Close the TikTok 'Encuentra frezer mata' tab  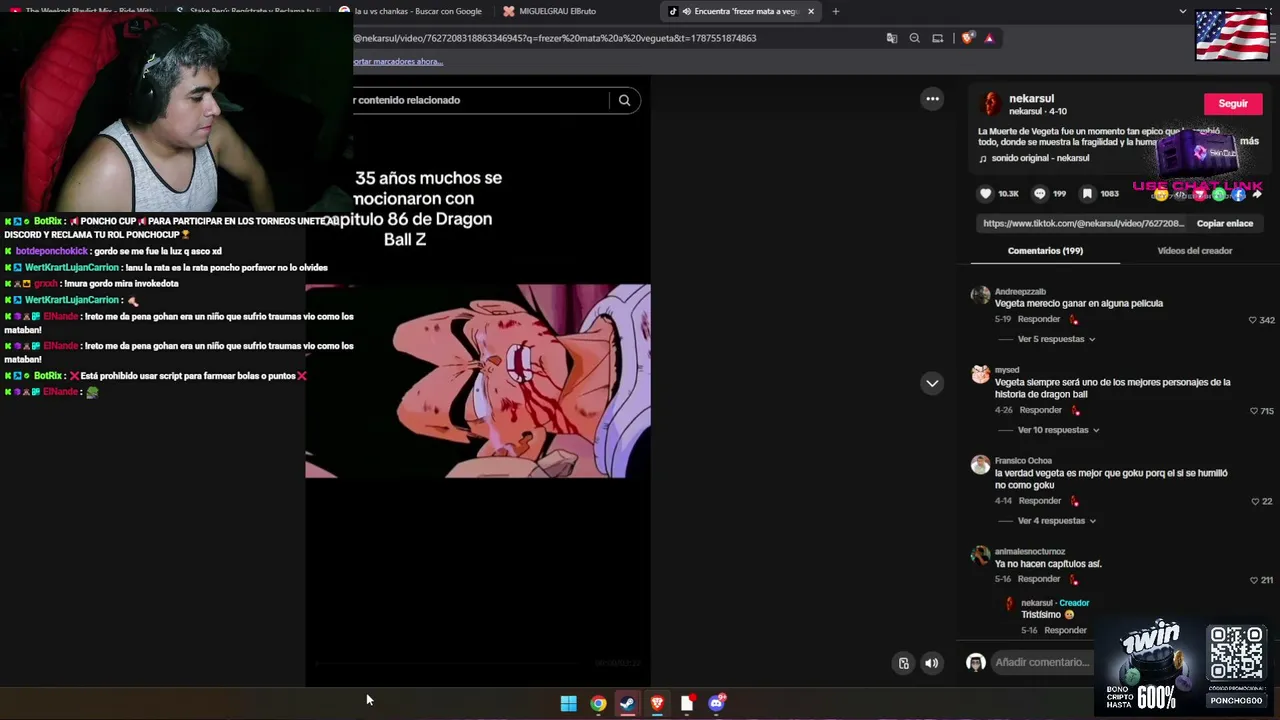[811, 11]
